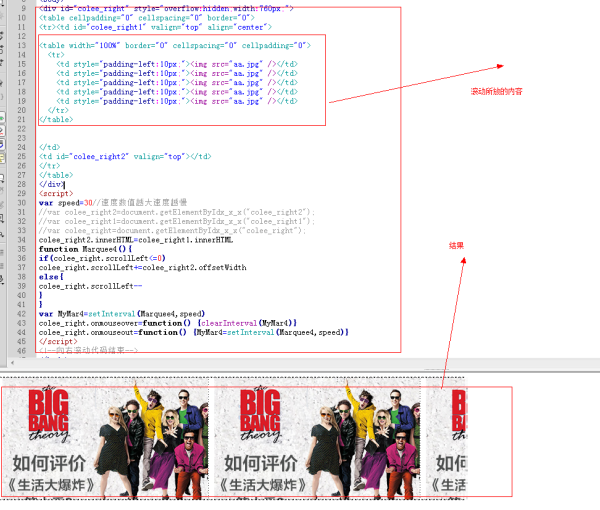The image size is (600, 510).
Task: Click the if(colee_right.scrollLeft<=0) line
Action: click(102, 258)
